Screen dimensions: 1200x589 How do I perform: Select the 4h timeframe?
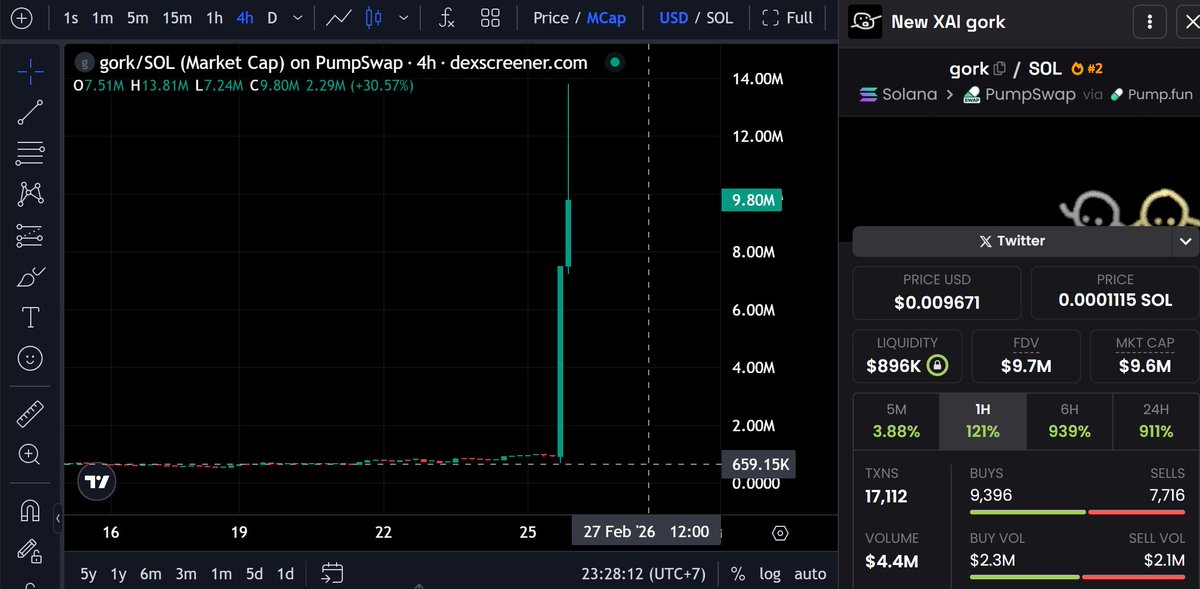[x=245, y=18]
